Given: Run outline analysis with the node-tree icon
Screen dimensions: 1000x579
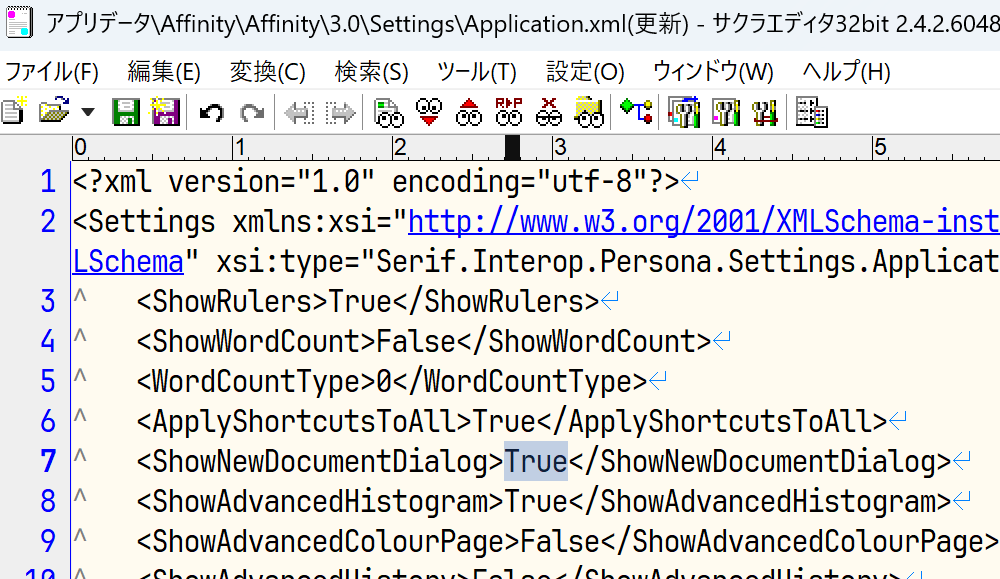Looking at the screenshot, I should coord(636,112).
